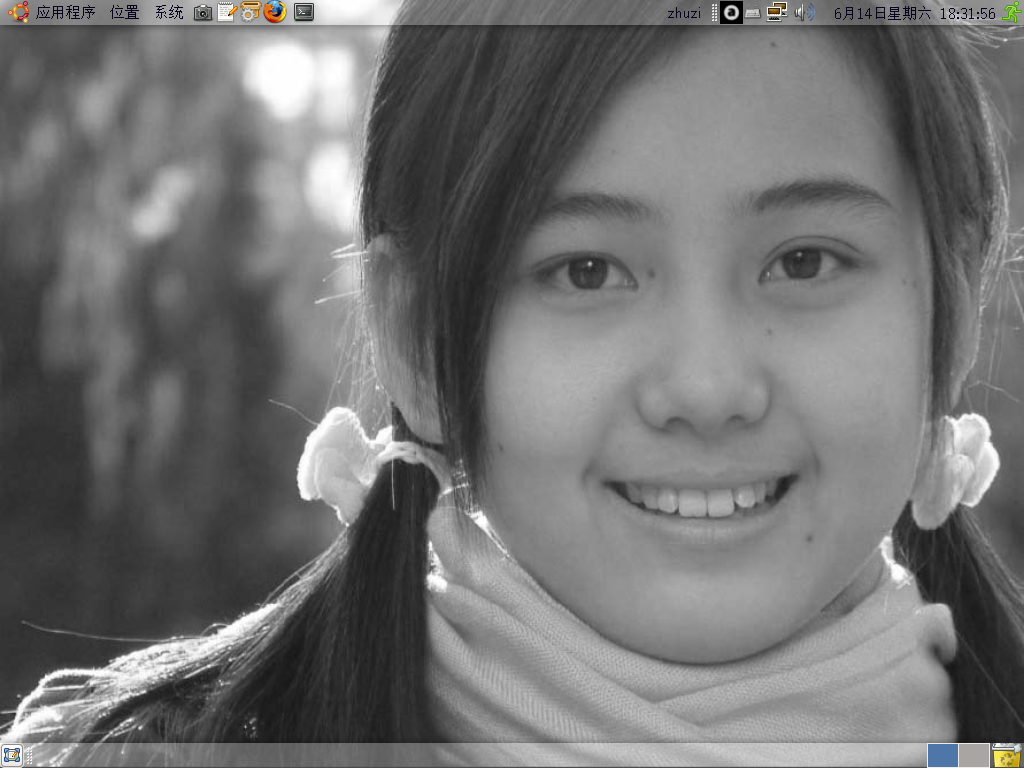The height and width of the screenshot is (768, 1024).
Task: Open the notepad text editor launcher
Action: (227, 12)
